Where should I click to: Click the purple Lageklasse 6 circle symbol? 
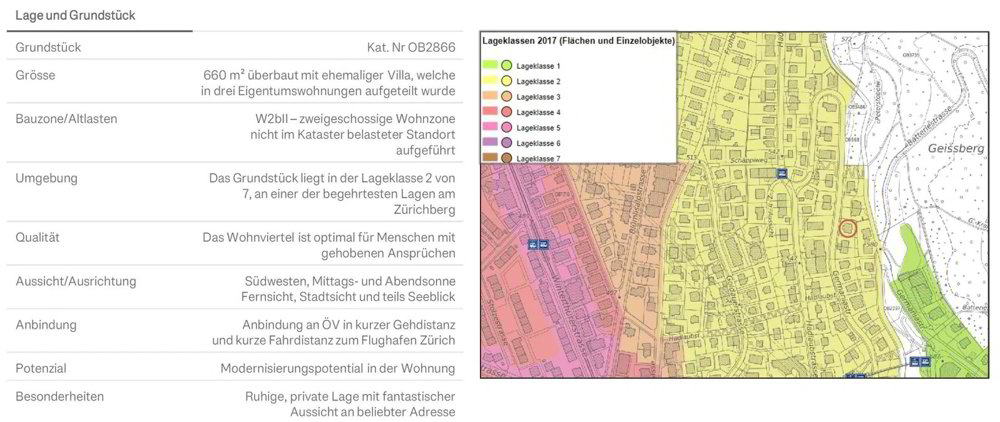point(506,143)
